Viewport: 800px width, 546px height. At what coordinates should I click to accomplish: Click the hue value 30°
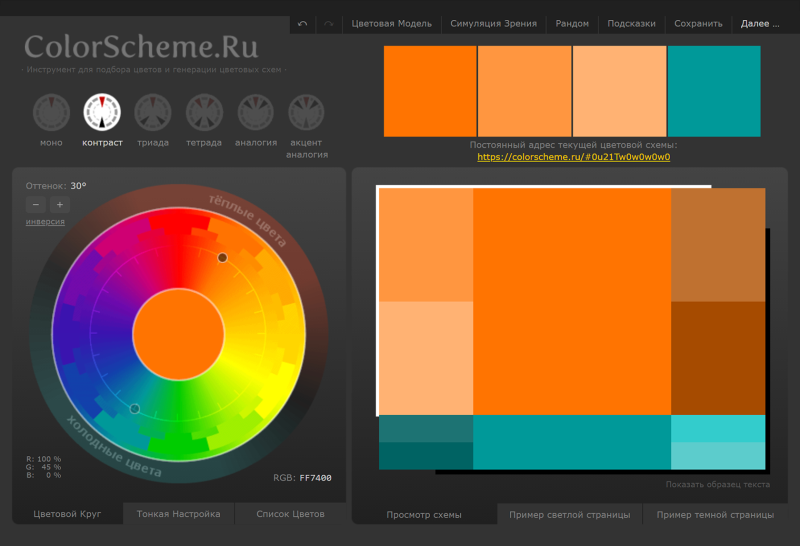(79, 186)
